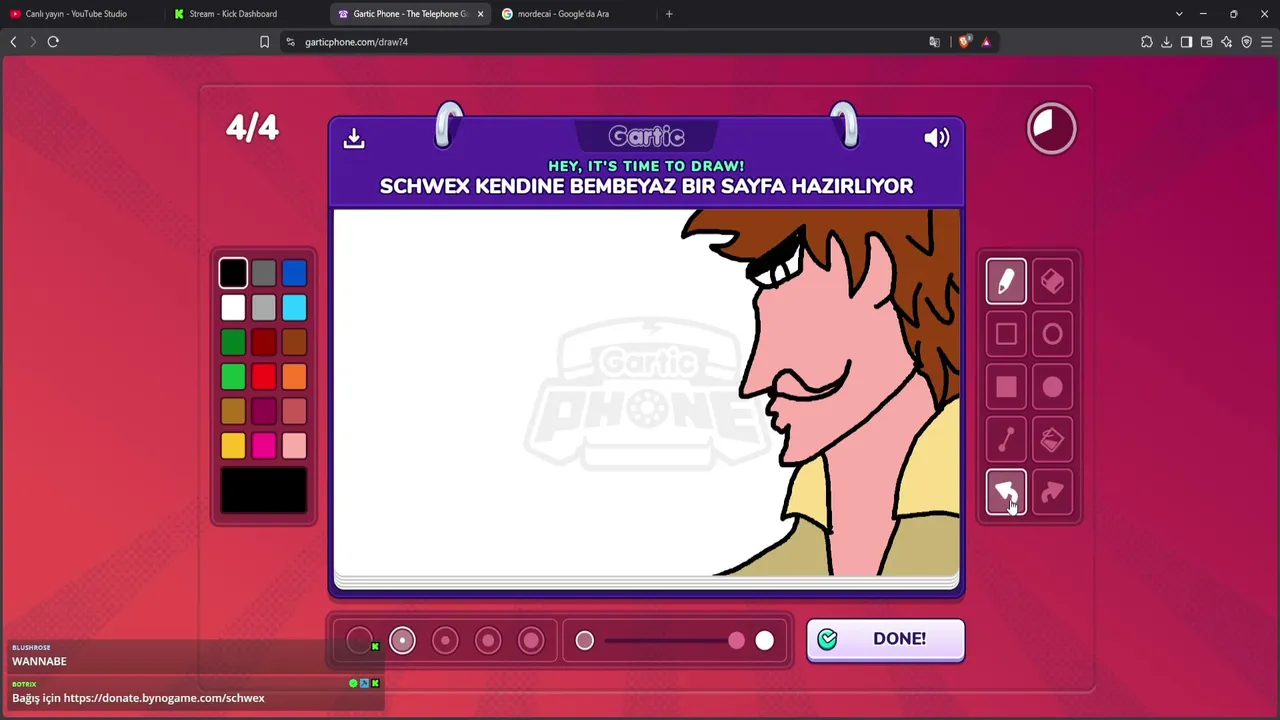Screen dimensions: 1280x720
Task: Adjust the opacity slider handle
Action: point(736,641)
